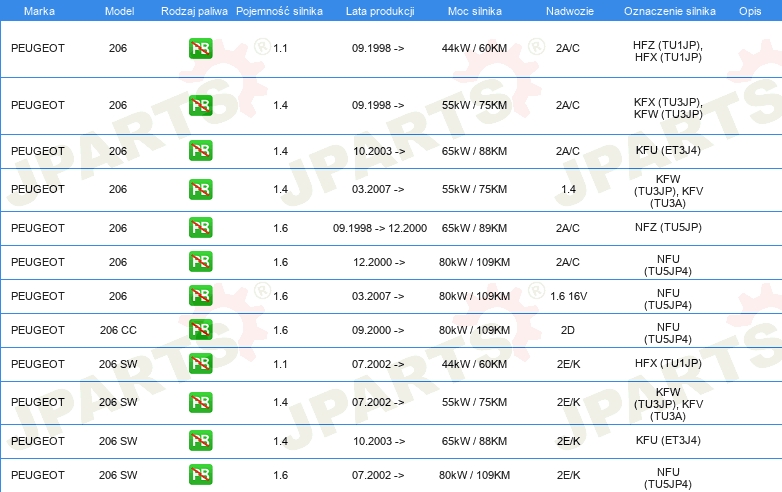Viewport: 782px width, 492px height.
Task: Click 44kW / 60KM in 09.1998 row
Action: tap(474, 48)
